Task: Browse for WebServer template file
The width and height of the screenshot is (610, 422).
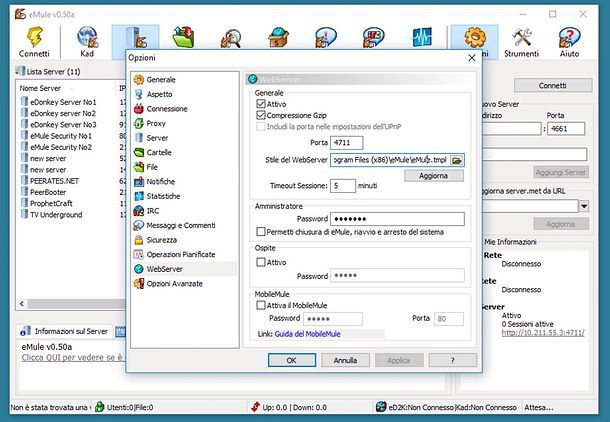Action: pos(457,160)
